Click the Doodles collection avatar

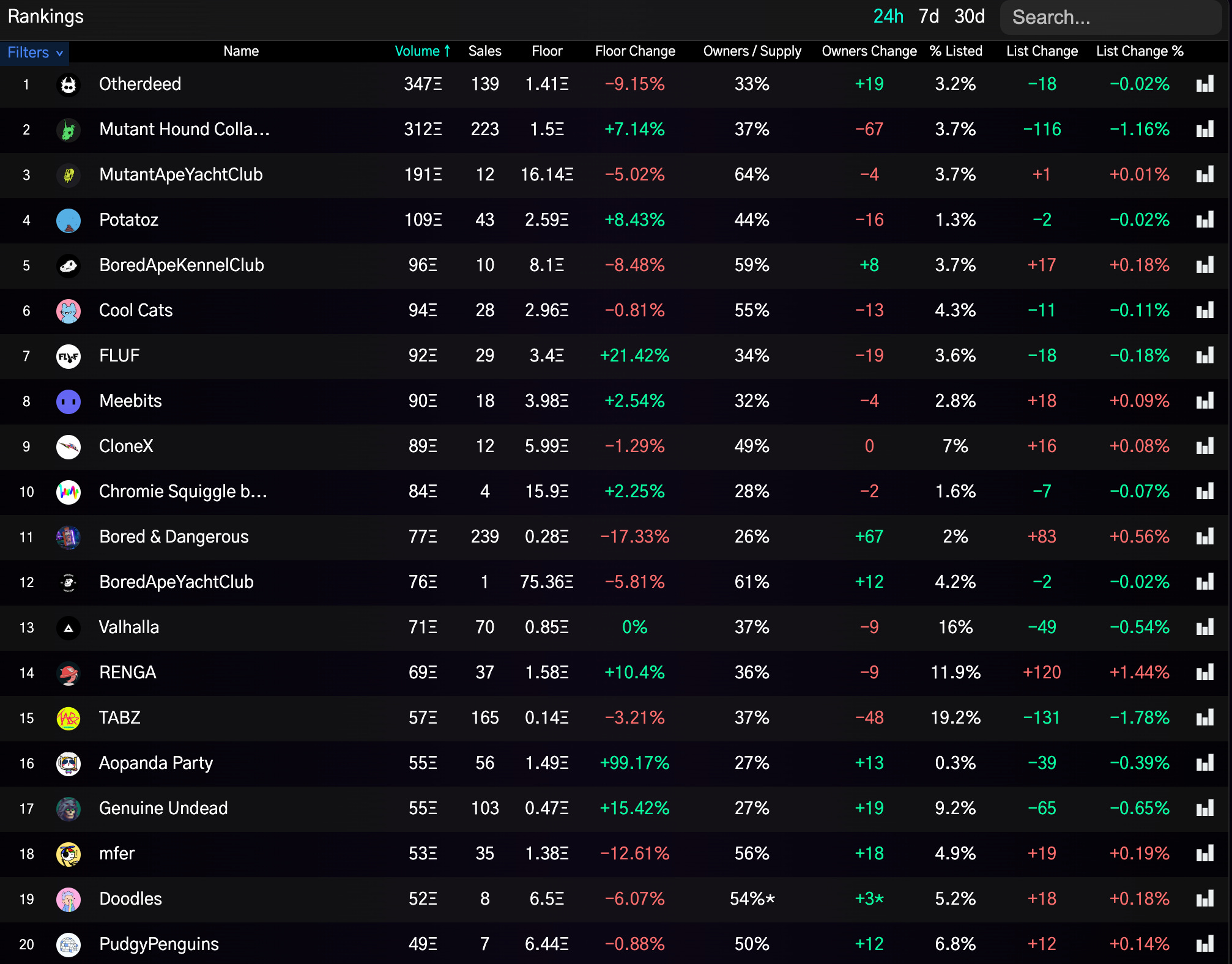click(x=69, y=899)
